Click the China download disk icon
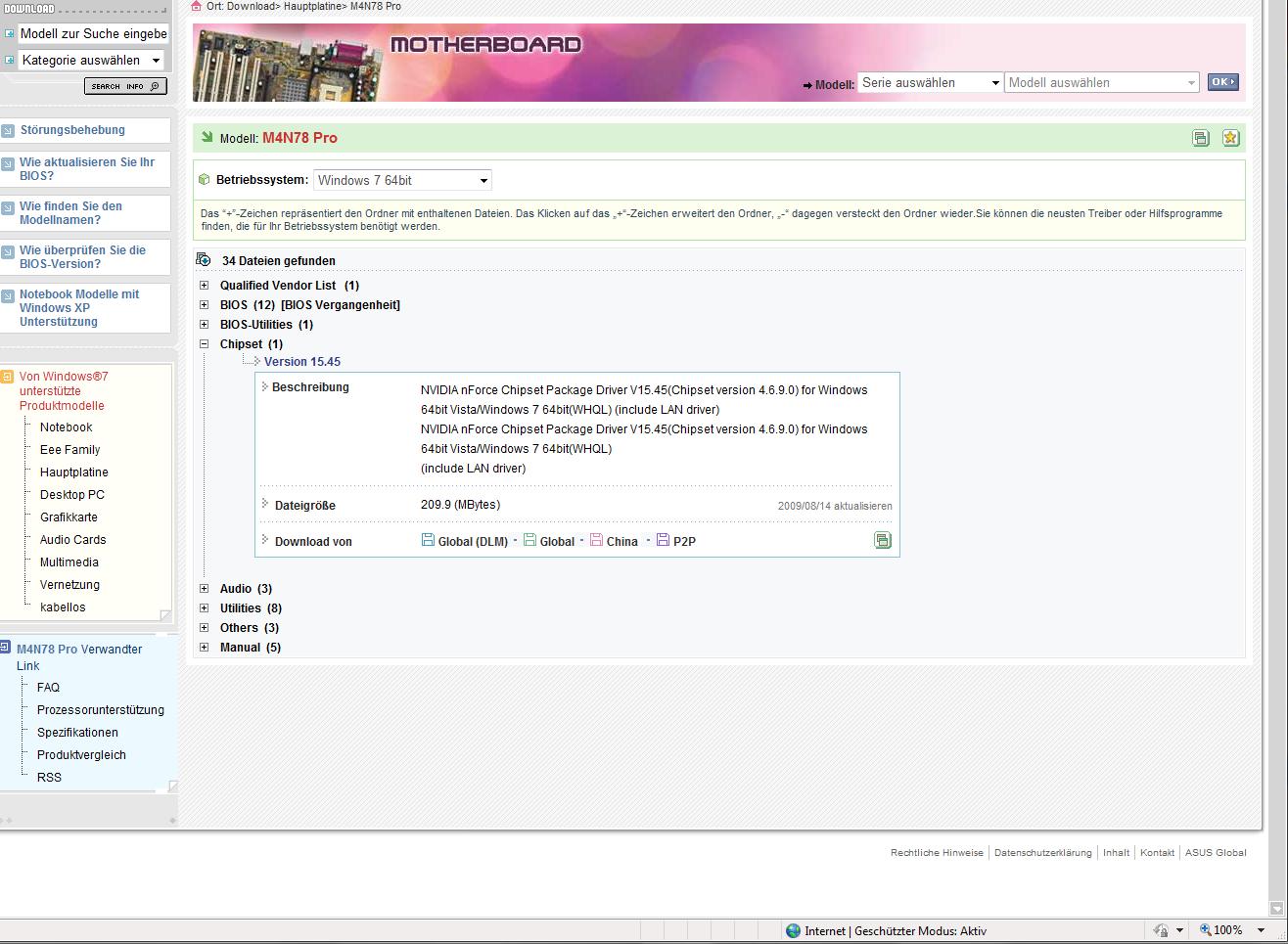Screen dimensions: 1288x944 [x=596, y=540]
